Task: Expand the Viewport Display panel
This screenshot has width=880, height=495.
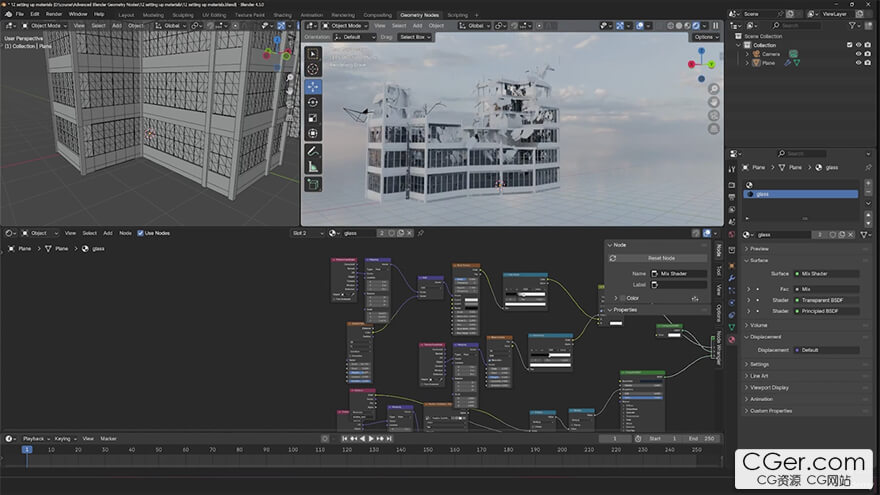Action: [770, 387]
